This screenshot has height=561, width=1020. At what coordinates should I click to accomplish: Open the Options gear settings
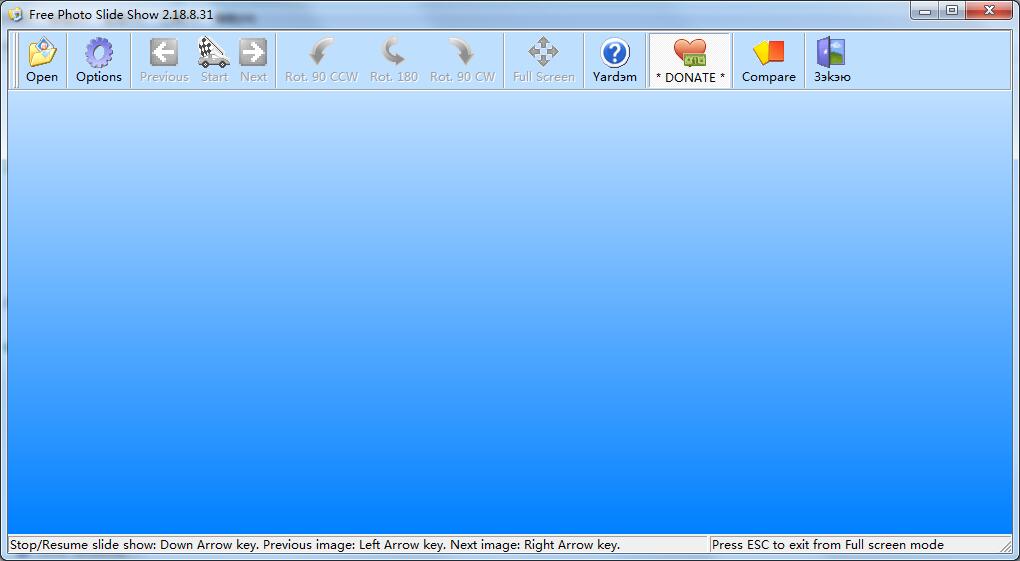pos(99,61)
